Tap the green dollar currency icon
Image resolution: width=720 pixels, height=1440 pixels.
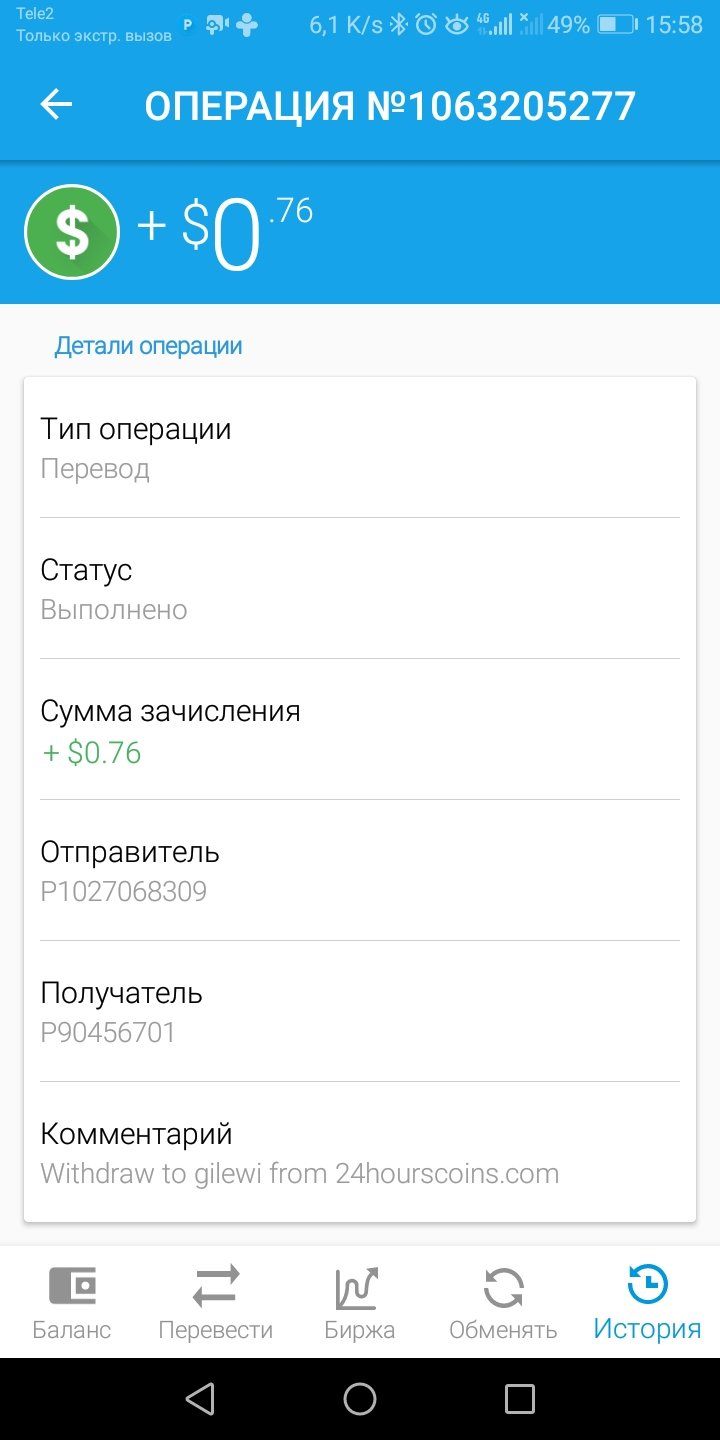pos(72,232)
